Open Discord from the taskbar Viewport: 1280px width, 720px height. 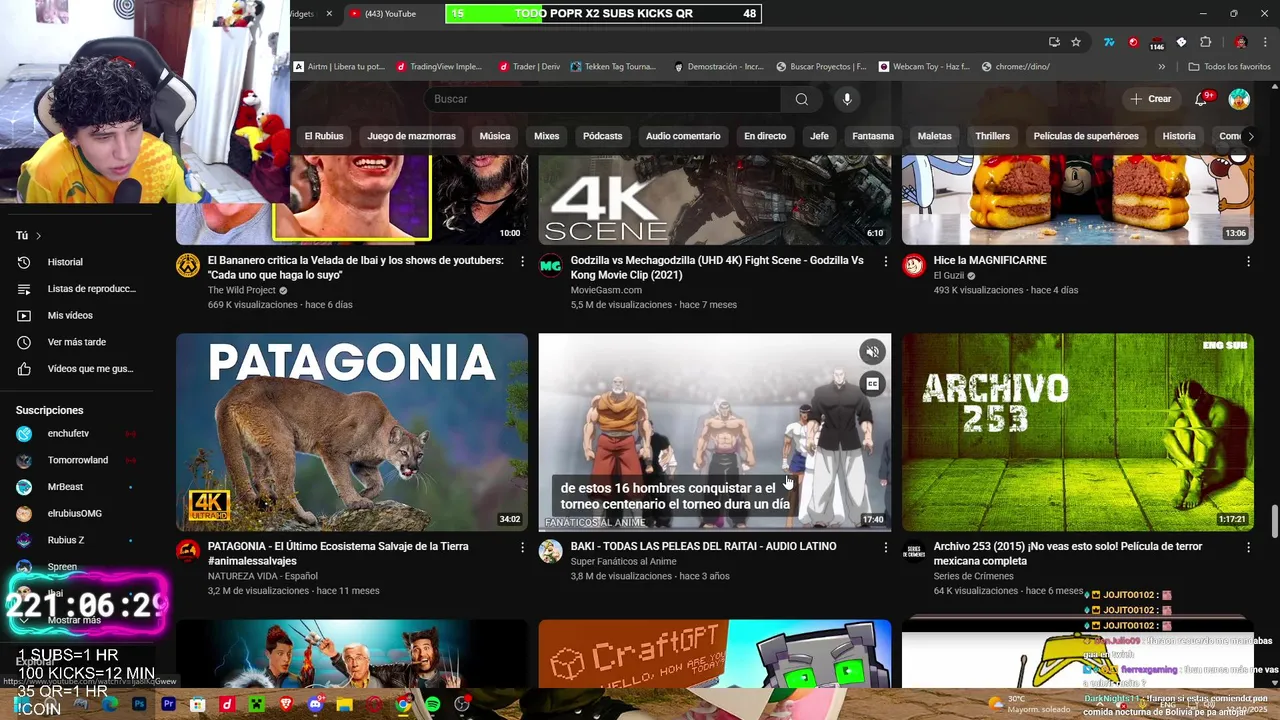[316, 704]
